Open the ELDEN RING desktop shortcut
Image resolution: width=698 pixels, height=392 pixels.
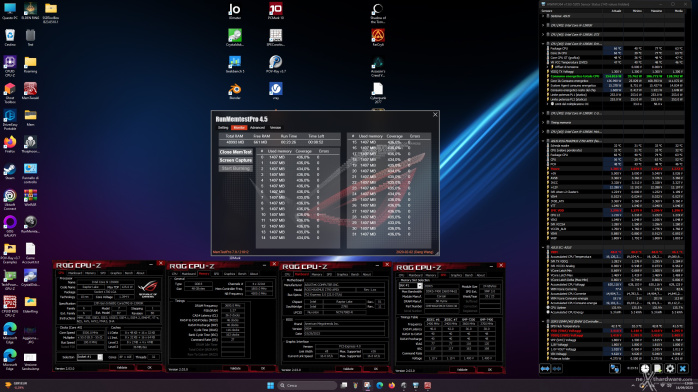30,11
